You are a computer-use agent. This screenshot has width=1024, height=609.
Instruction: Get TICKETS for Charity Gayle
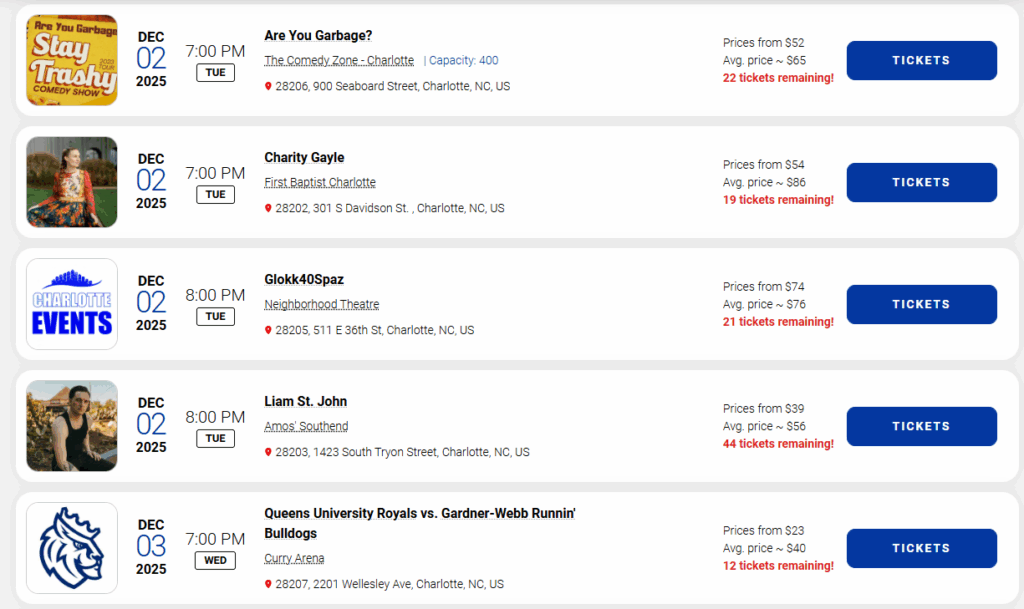[921, 182]
